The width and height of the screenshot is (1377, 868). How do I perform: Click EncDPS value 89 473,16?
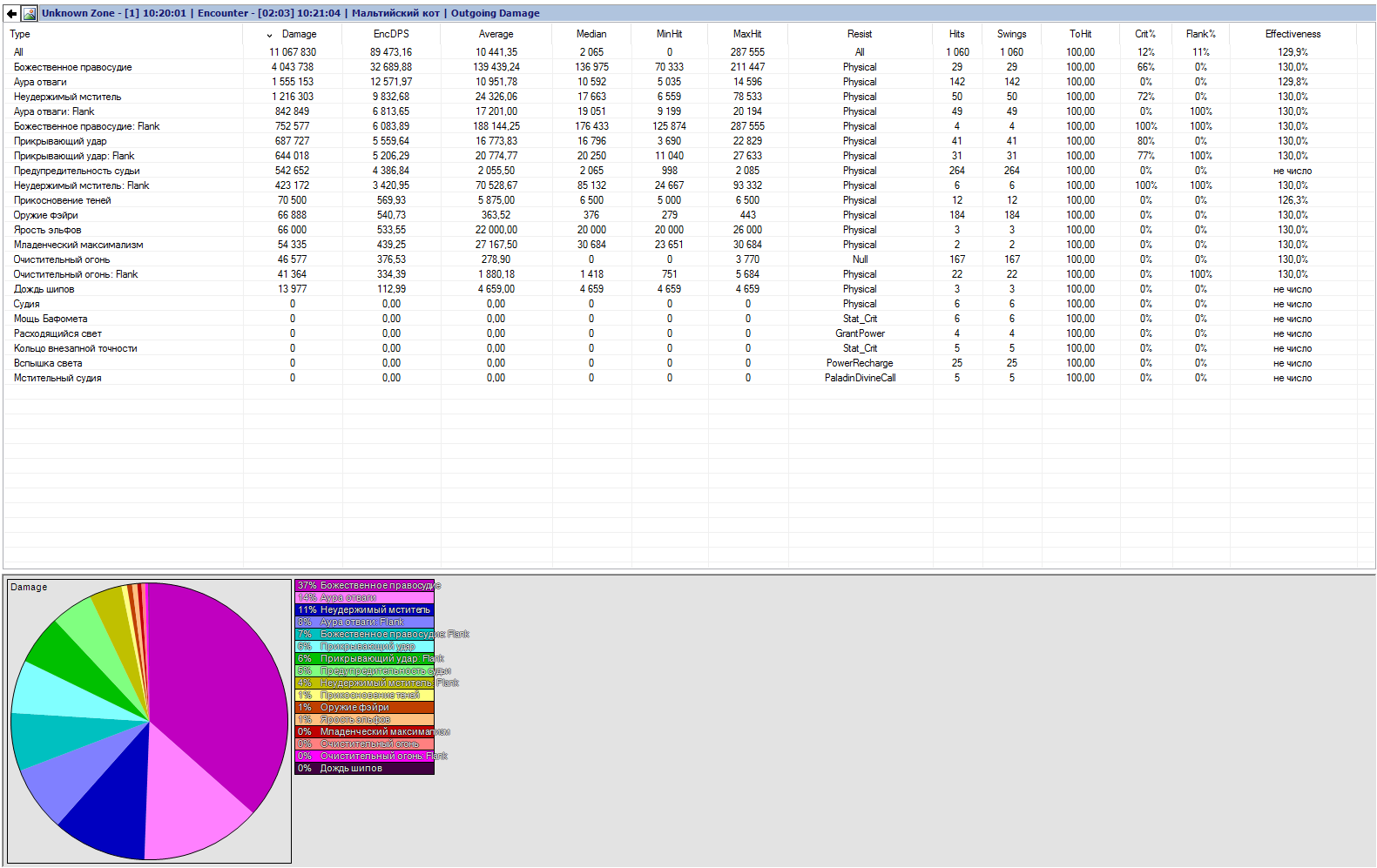click(391, 52)
